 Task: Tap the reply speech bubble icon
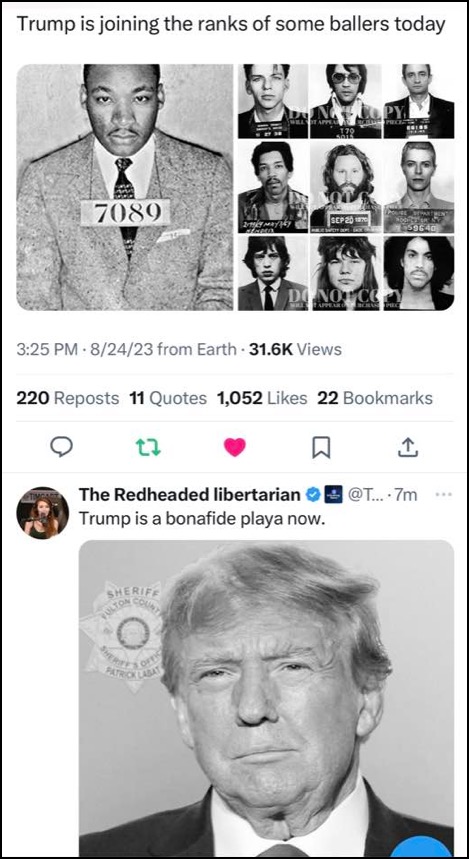coord(62,448)
